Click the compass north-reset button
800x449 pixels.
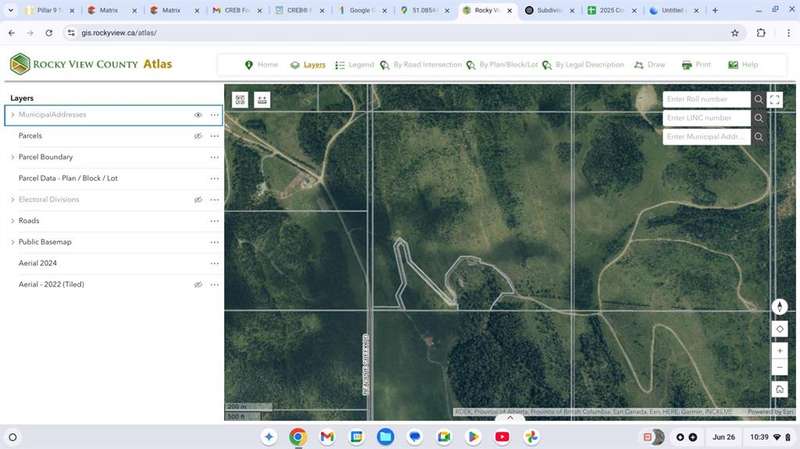(x=780, y=308)
